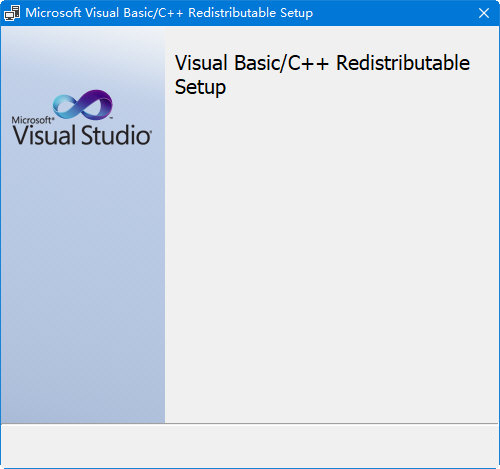Viewport: 500px width, 469px height.
Task: Click 'Setup' in the title bar caption
Action: [297, 13]
